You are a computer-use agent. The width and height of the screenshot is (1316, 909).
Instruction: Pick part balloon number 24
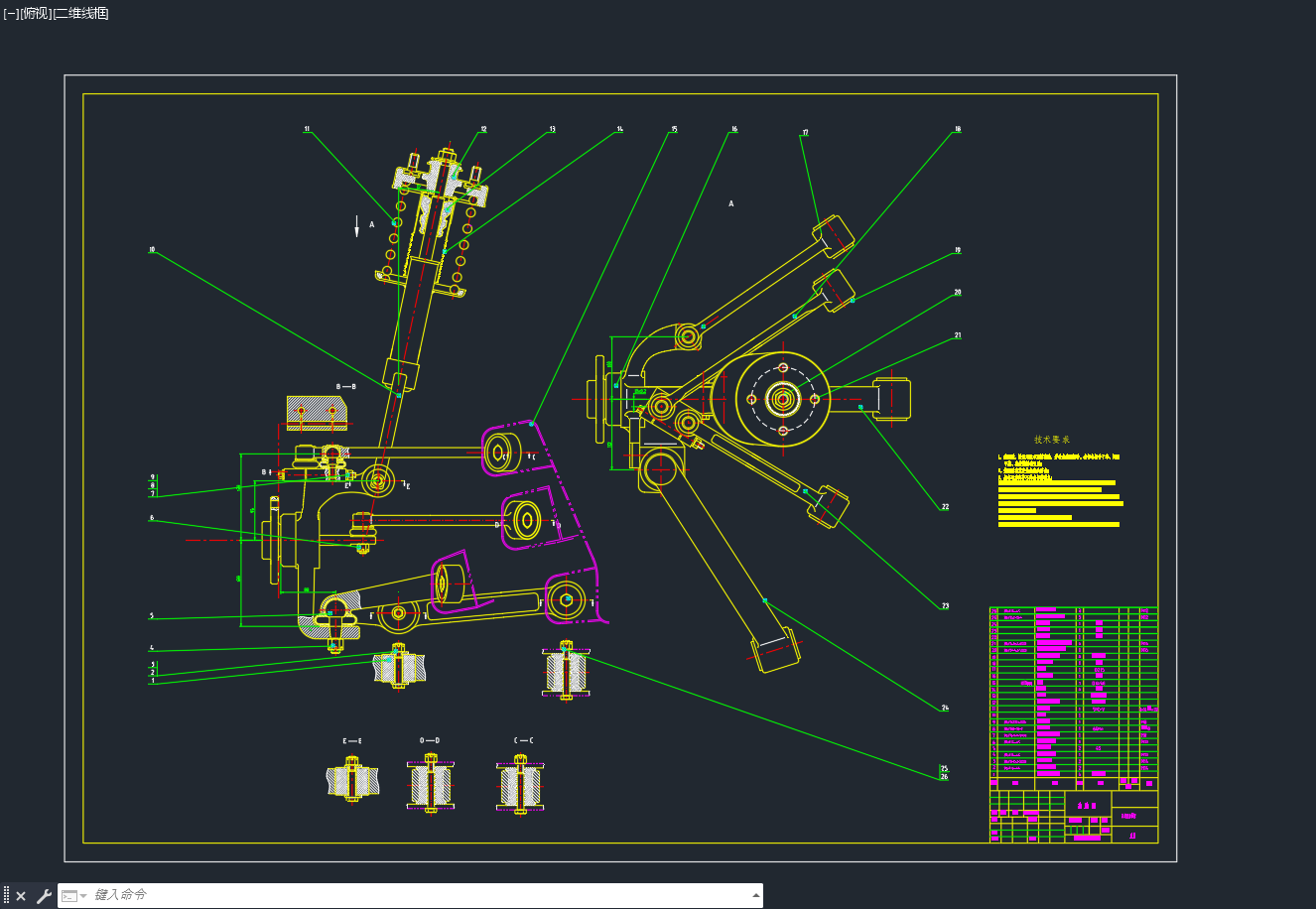[945, 708]
